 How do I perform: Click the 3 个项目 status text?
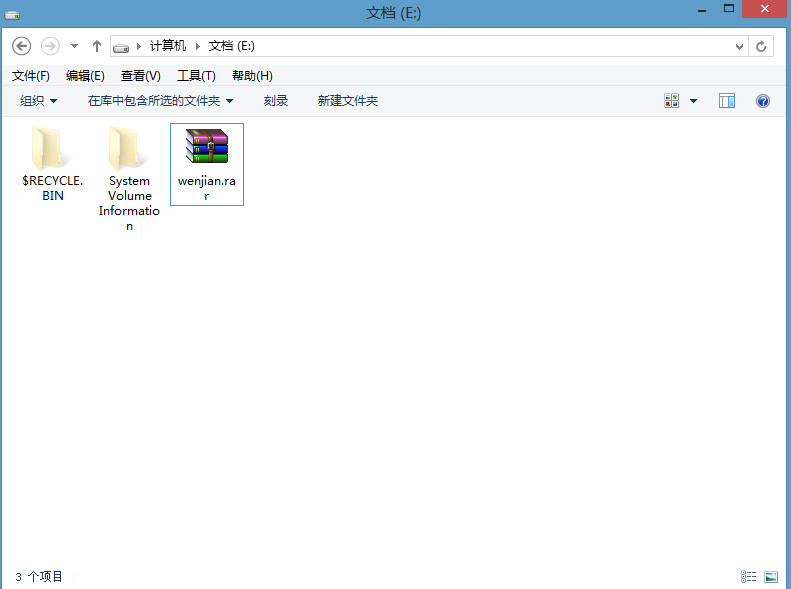[x=39, y=576]
